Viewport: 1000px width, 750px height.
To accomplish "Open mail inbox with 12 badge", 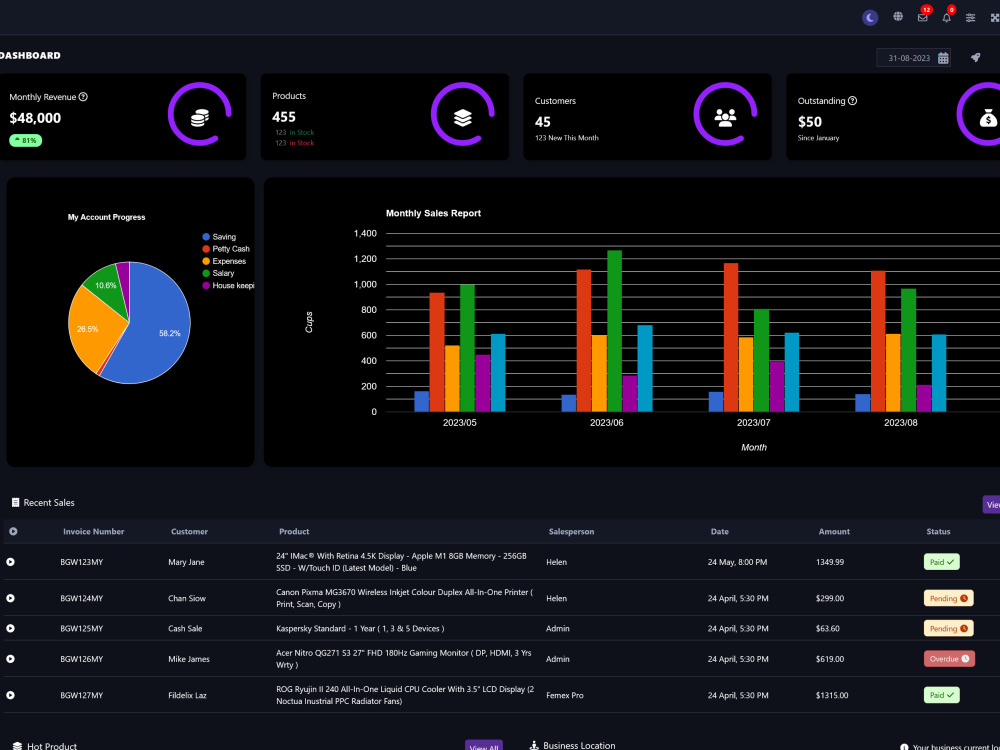I will click(x=923, y=18).
